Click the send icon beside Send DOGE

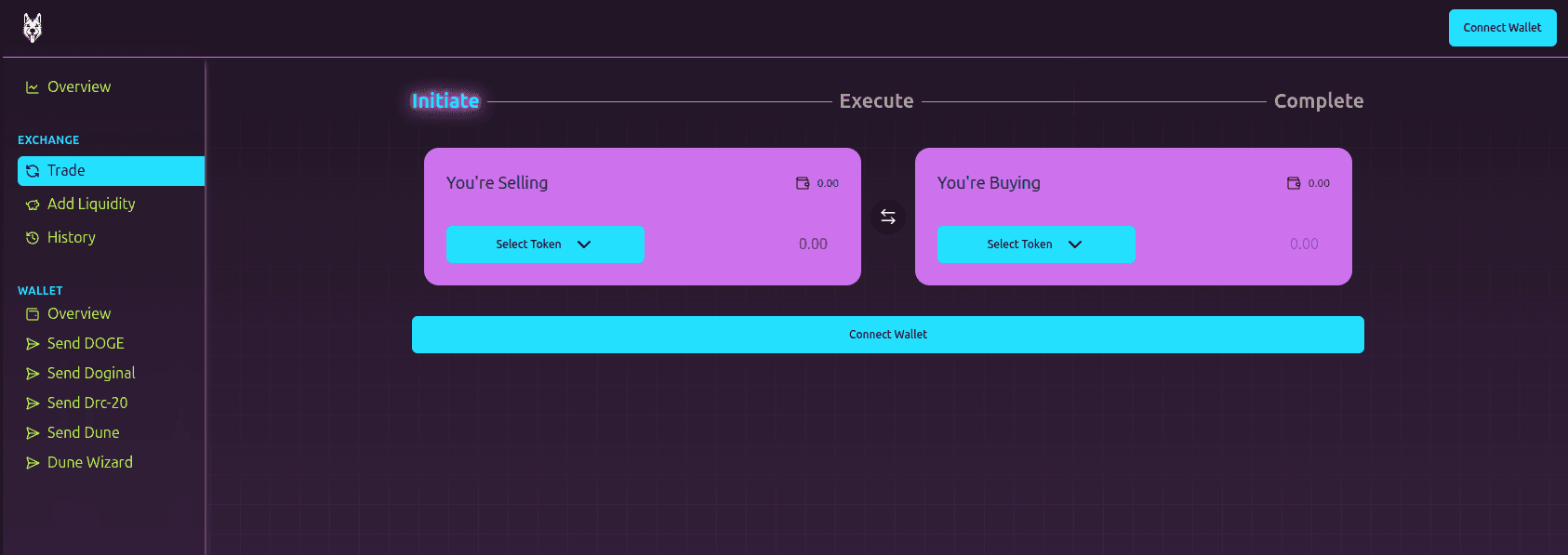[32, 343]
